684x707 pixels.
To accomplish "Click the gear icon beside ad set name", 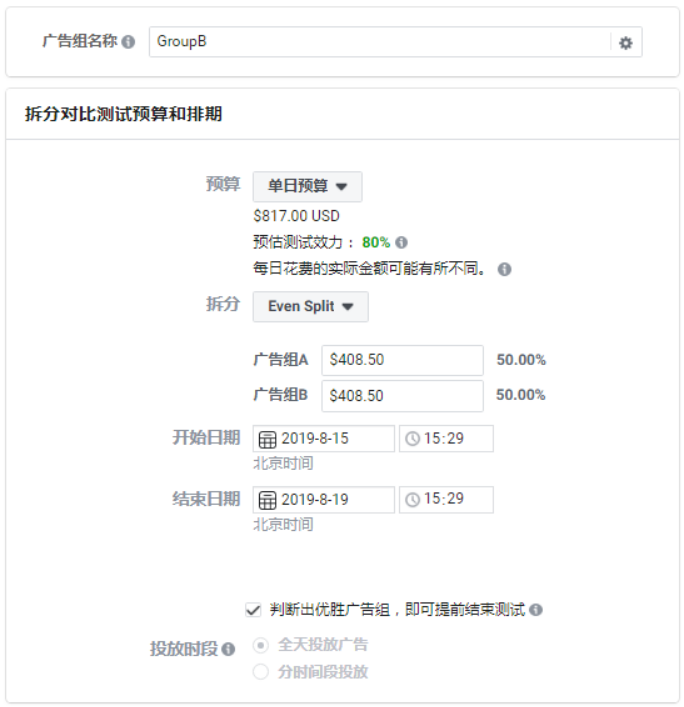I will (x=625, y=43).
